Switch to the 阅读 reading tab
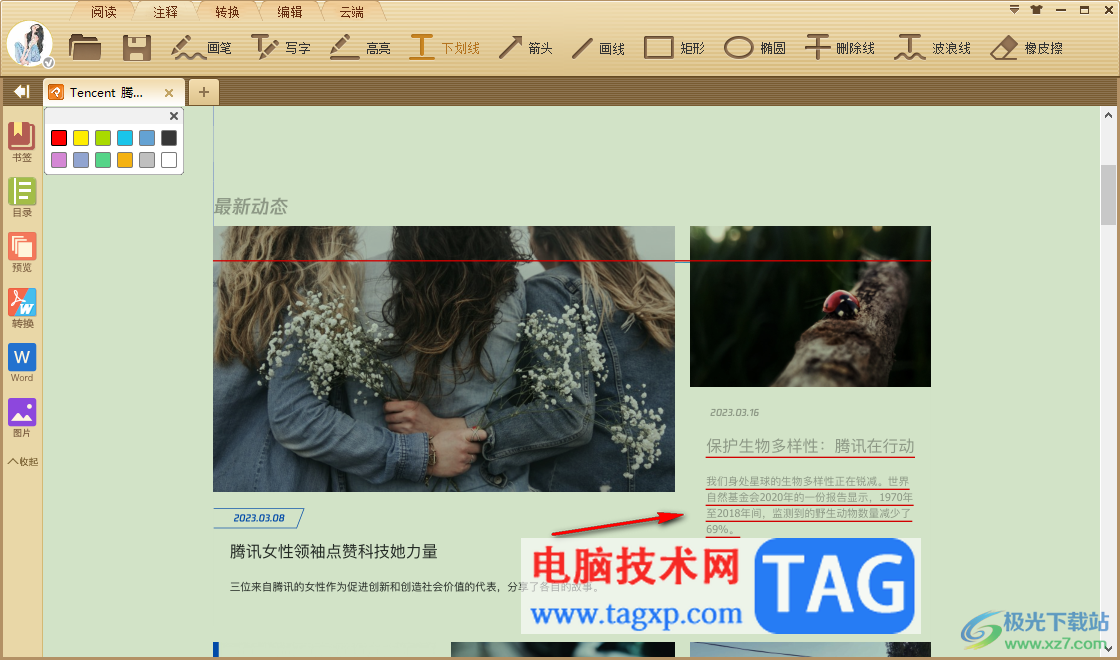 coord(104,12)
